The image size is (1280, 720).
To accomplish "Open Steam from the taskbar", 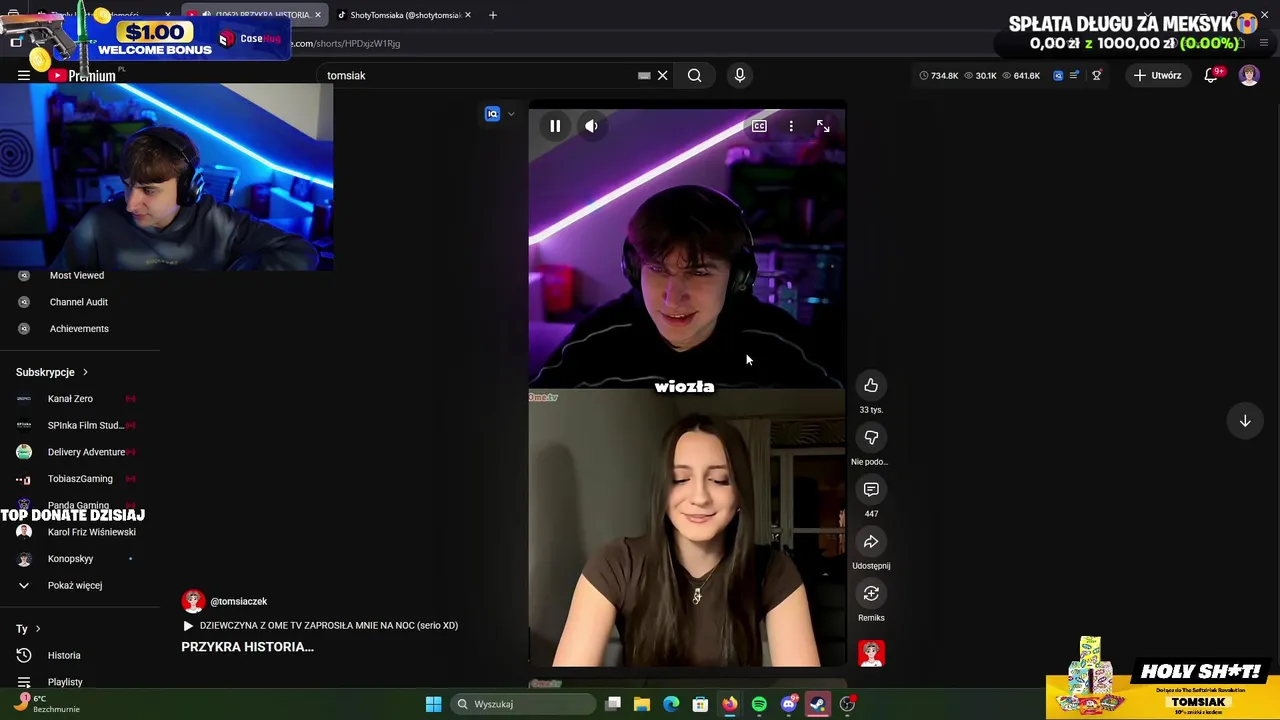I will (818, 704).
